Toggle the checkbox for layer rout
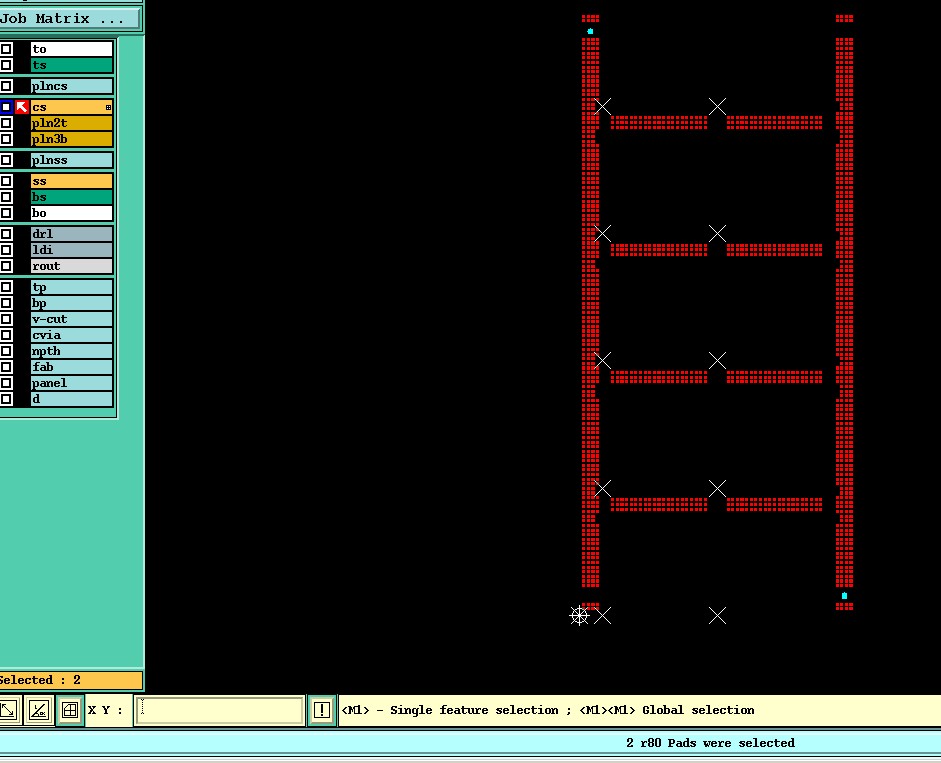This screenshot has height=763, width=941. coord(6,265)
